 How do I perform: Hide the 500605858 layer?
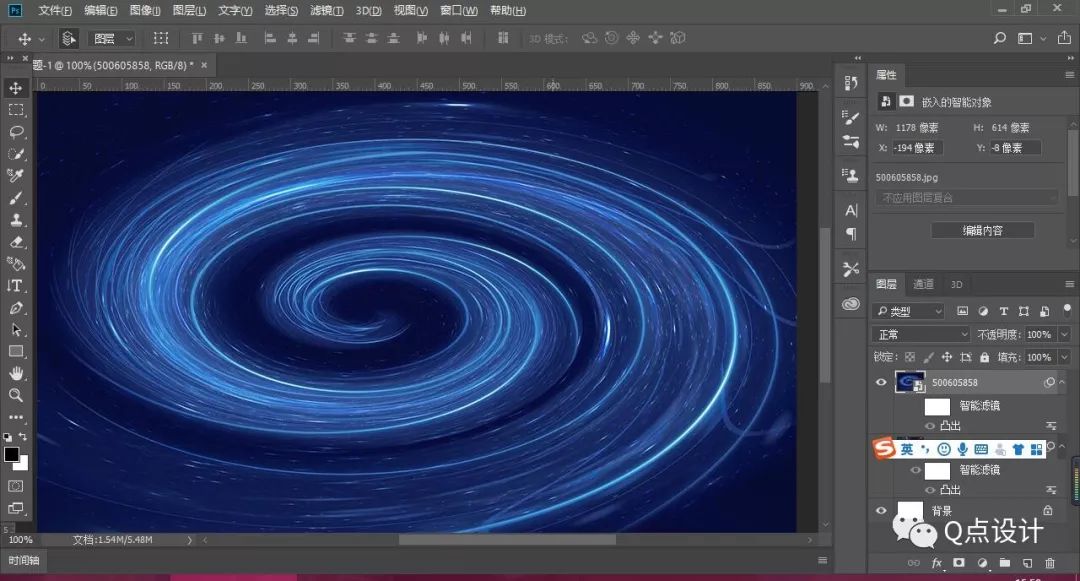[881, 382]
